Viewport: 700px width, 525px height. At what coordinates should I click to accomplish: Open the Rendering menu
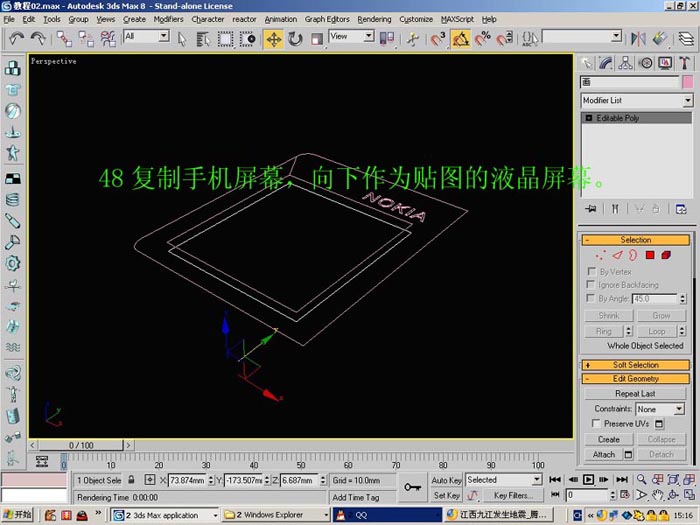[374, 19]
